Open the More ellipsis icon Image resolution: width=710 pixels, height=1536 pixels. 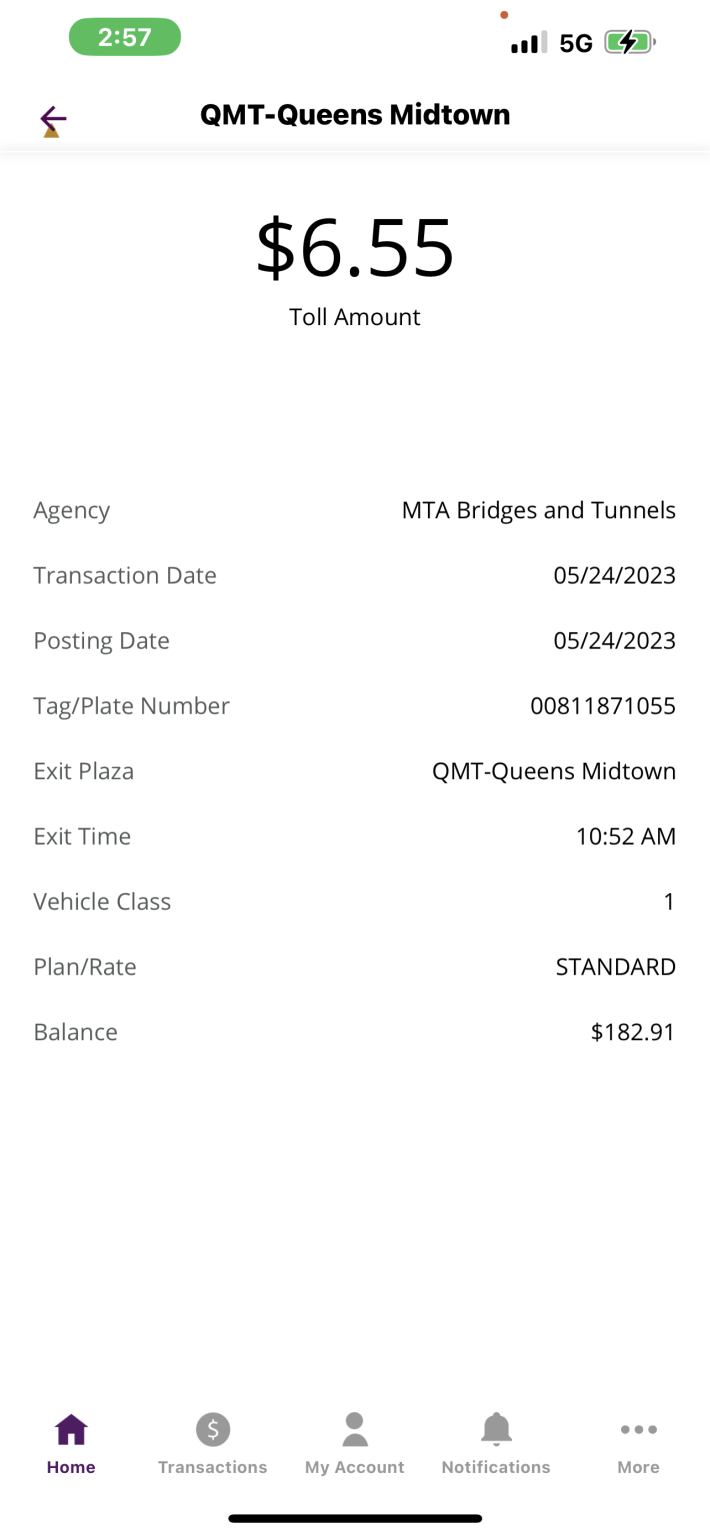pyautogui.click(x=638, y=1429)
